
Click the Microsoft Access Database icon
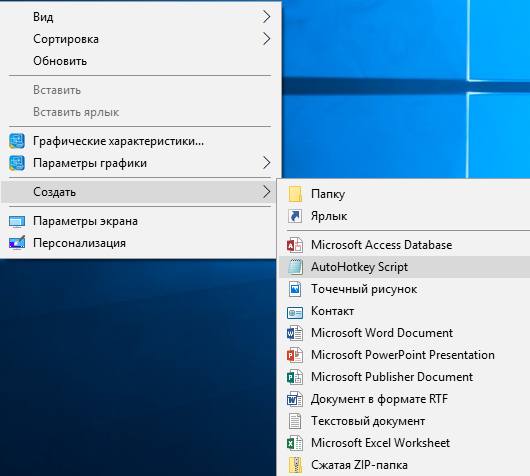click(x=295, y=245)
